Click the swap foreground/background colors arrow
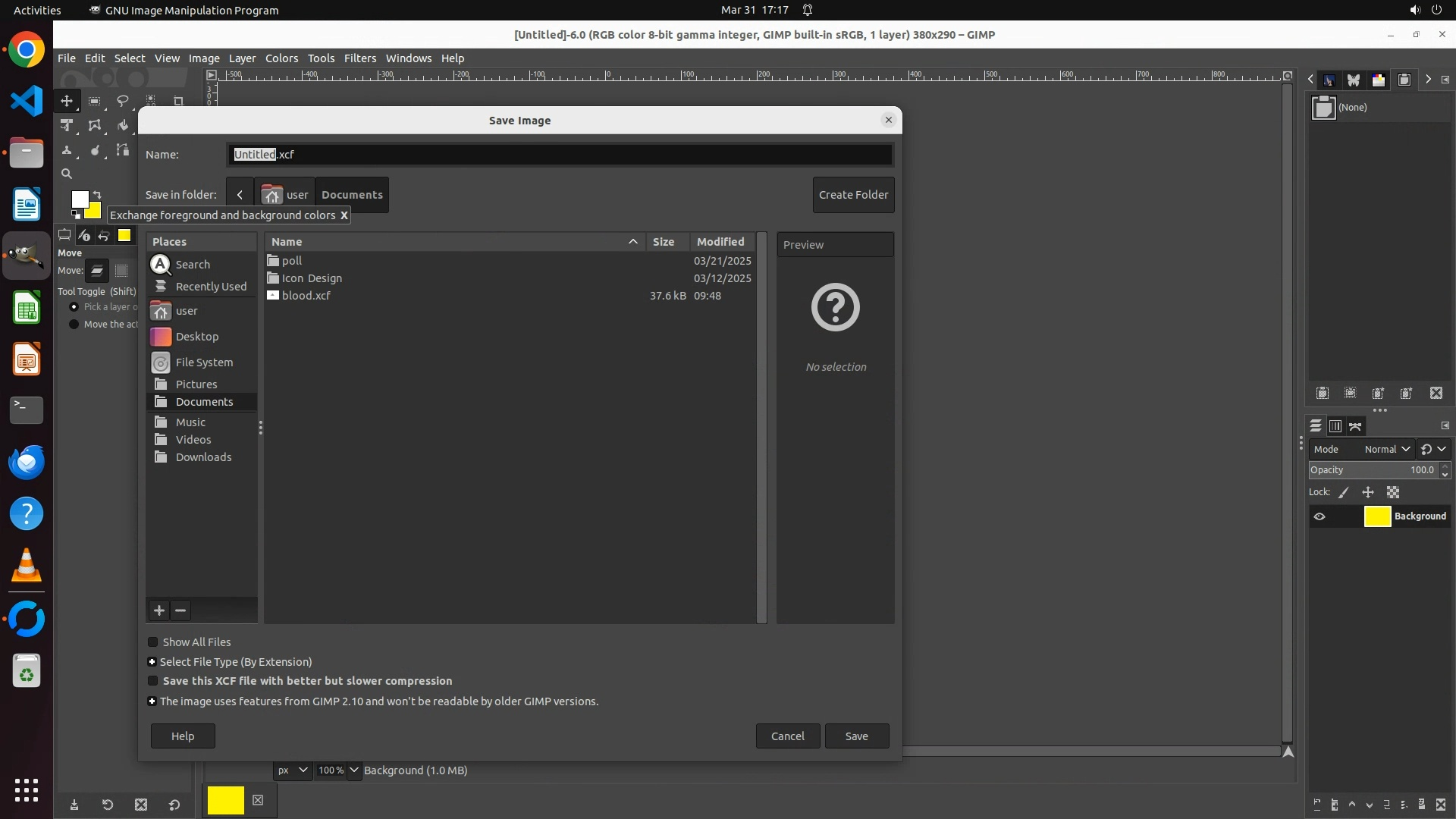Viewport: 1456px width, 819px height. pos(96,195)
